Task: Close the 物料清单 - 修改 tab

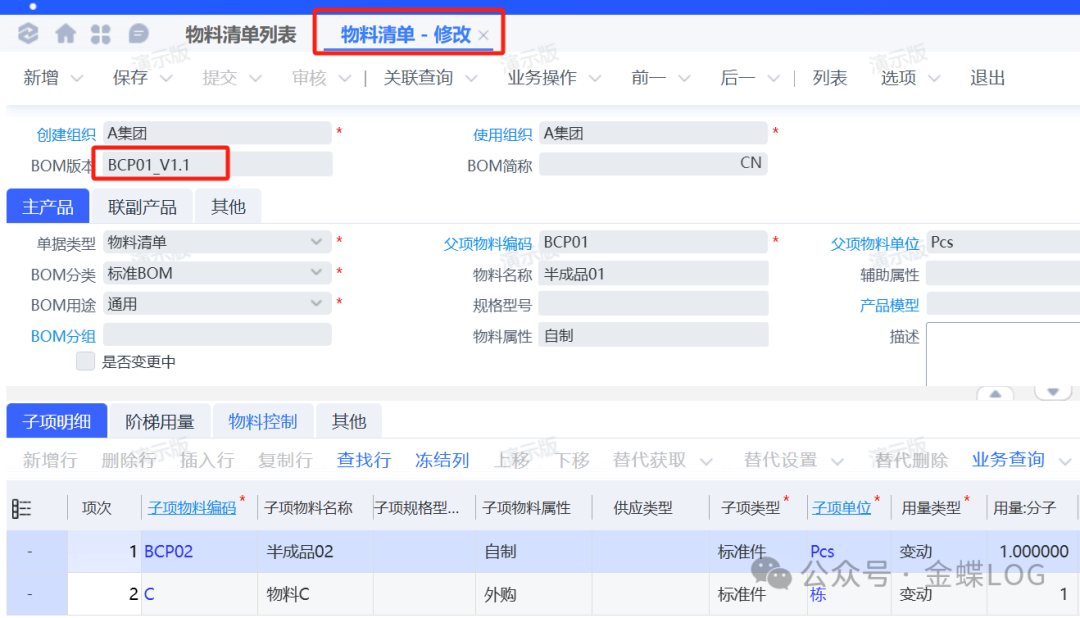Action: pos(484,36)
